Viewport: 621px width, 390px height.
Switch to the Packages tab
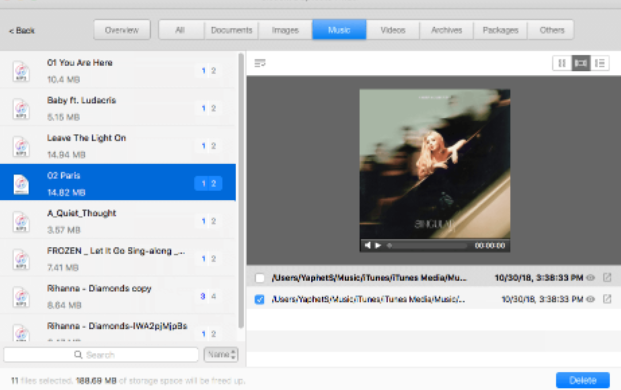pyautogui.click(x=501, y=30)
